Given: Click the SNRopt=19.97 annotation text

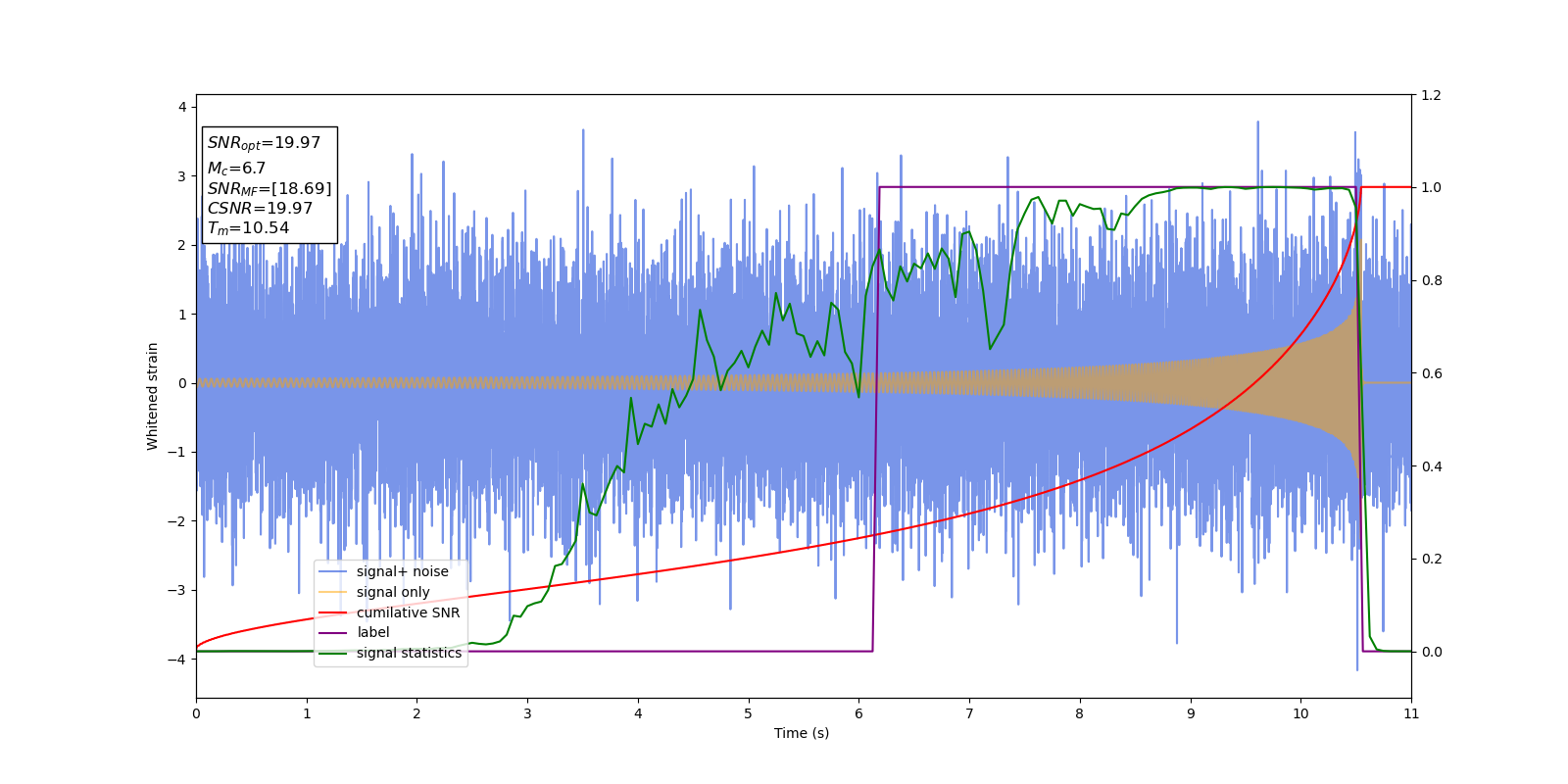Looking at the screenshot, I should [264, 143].
